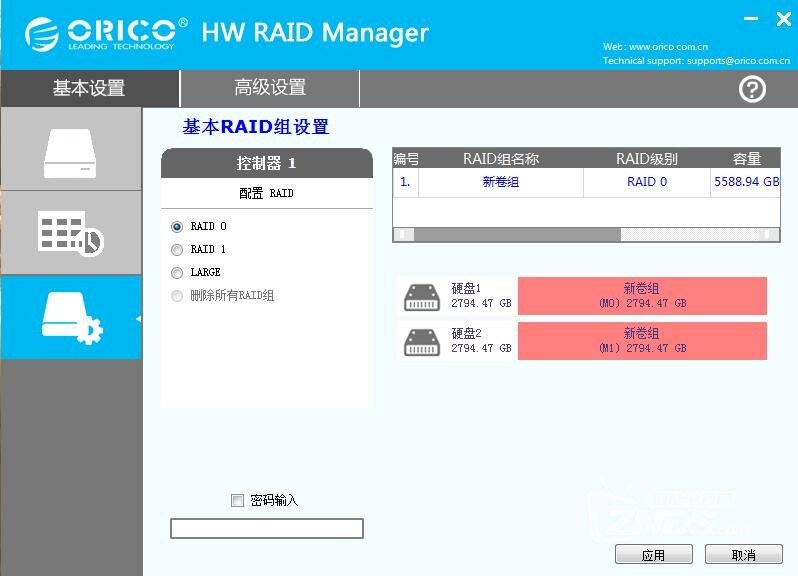
Task: Click the ORICO logo
Action: click(x=106, y=34)
